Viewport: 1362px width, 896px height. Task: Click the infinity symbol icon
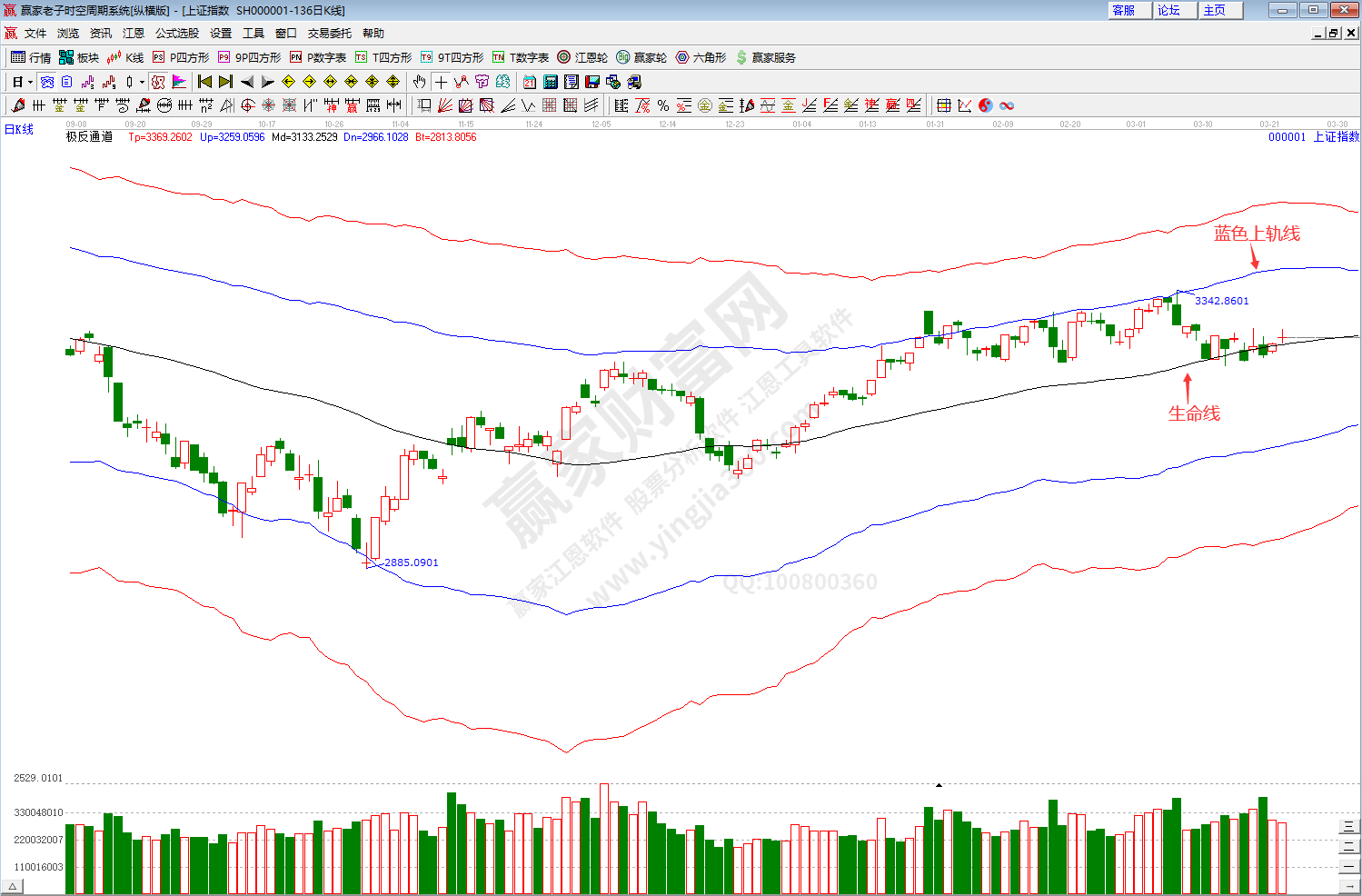point(1007,105)
